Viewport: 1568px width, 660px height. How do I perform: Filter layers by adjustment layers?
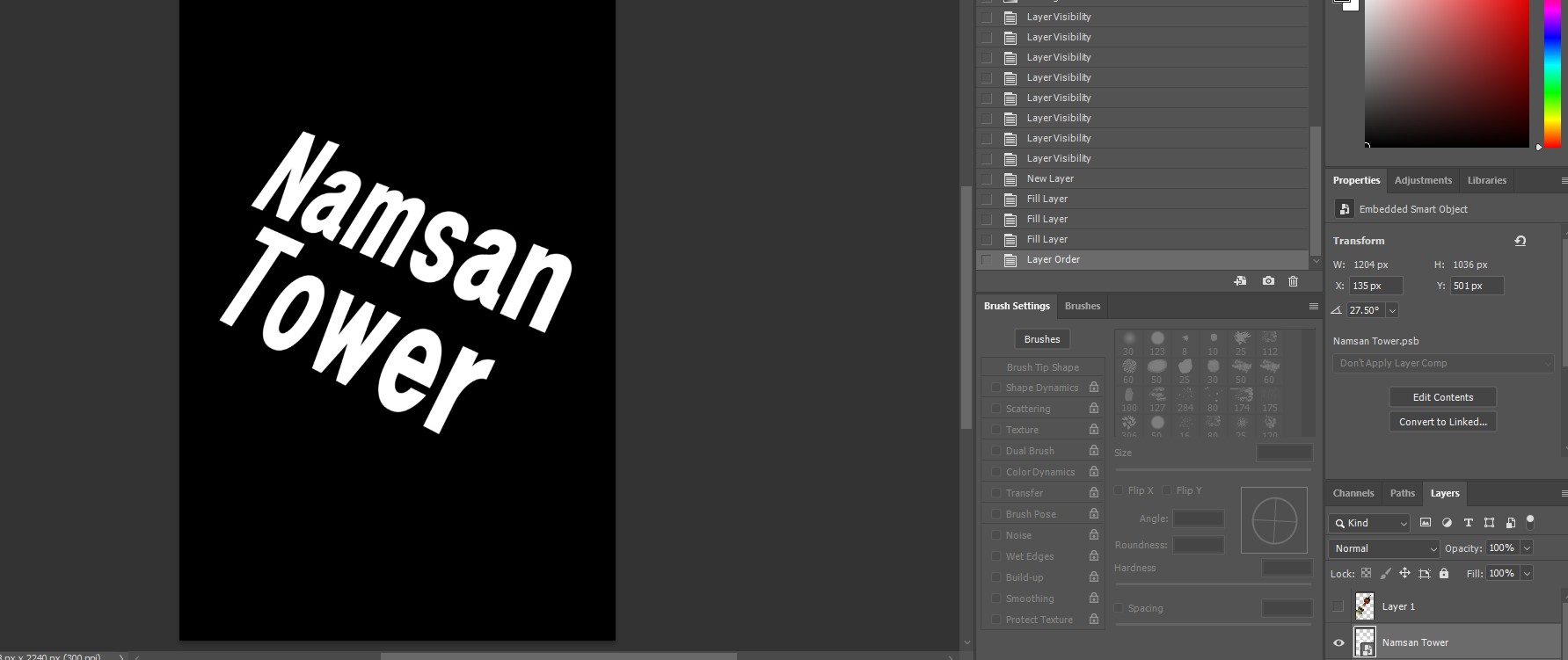pyautogui.click(x=1447, y=523)
